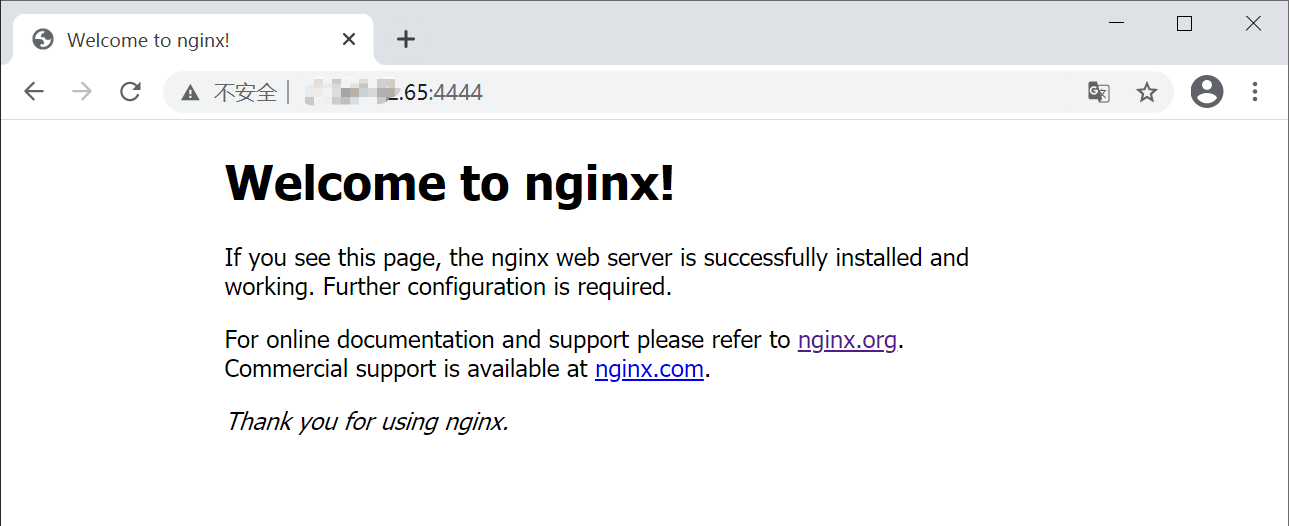Open the translate page icon
The height and width of the screenshot is (526, 1289).
[1099, 93]
